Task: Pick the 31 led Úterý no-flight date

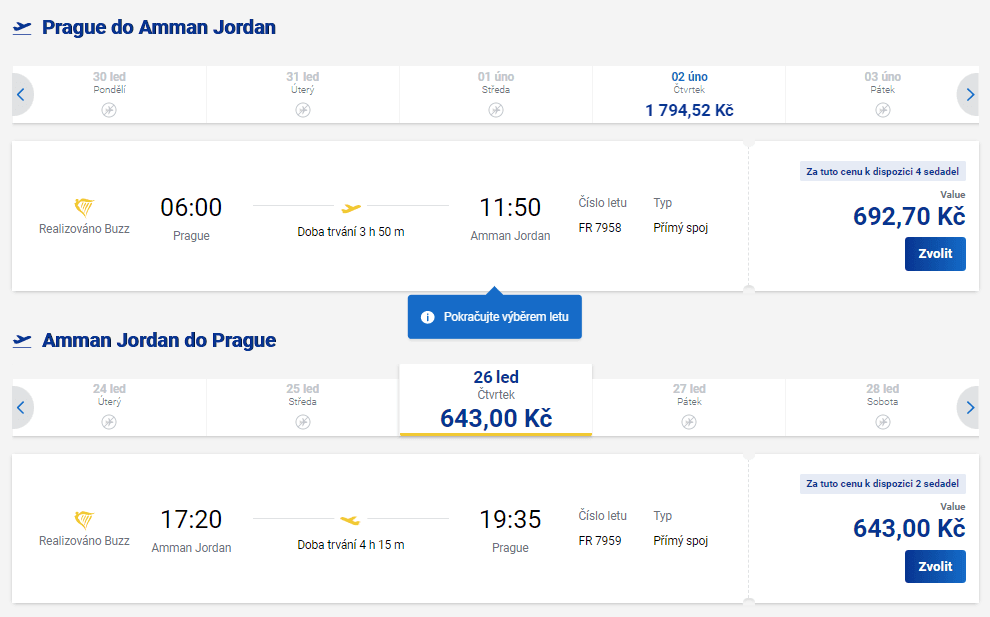Action: (x=302, y=95)
